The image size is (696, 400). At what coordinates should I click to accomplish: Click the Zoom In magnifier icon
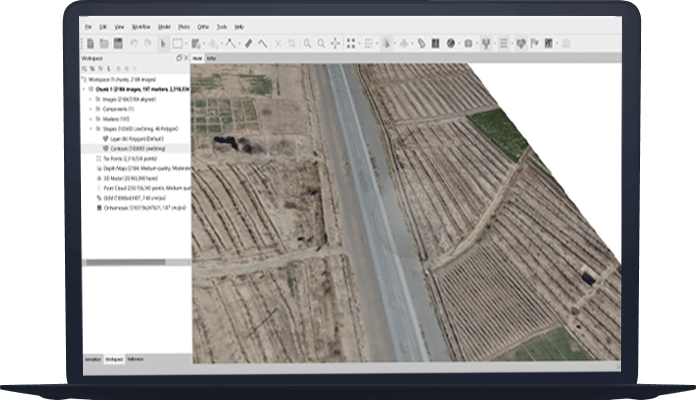click(307, 43)
